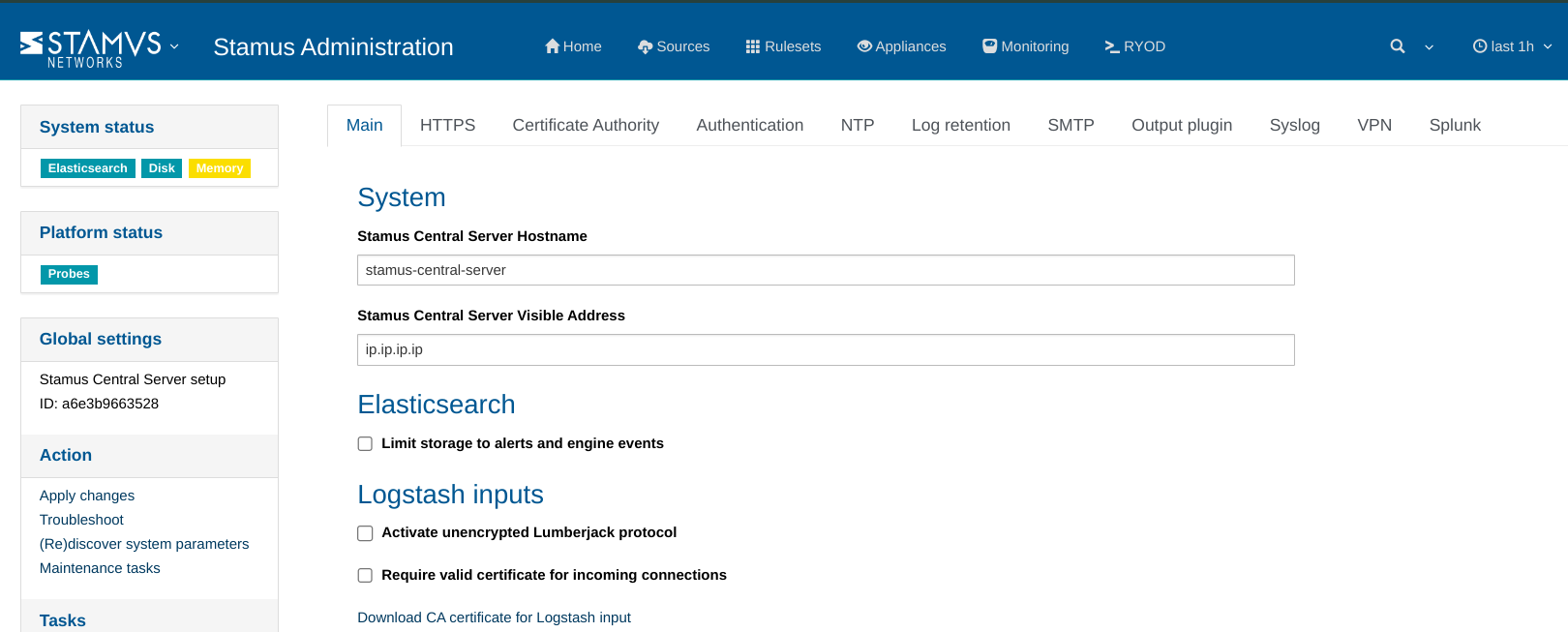Click the RYOD terminal icon
Screen dimensions: 1568x632
[x=1112, y=46]
